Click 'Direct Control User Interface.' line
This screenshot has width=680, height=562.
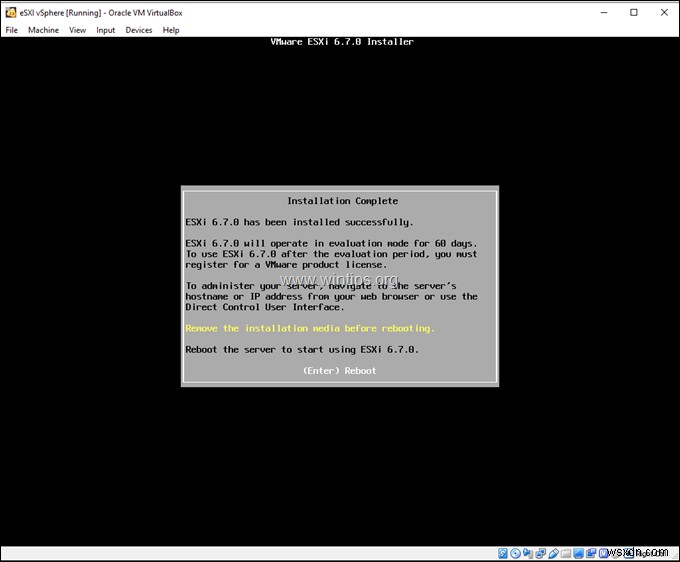coord(265,307)
